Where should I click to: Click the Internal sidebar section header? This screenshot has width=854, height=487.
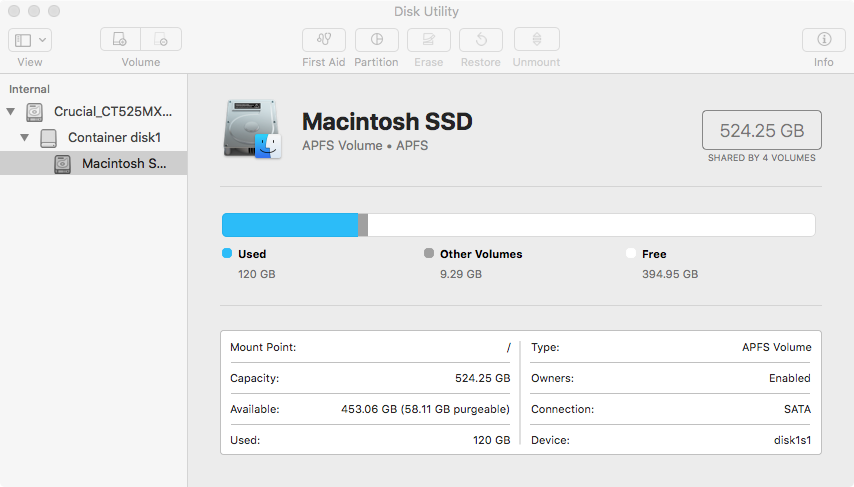coord(29,89)
